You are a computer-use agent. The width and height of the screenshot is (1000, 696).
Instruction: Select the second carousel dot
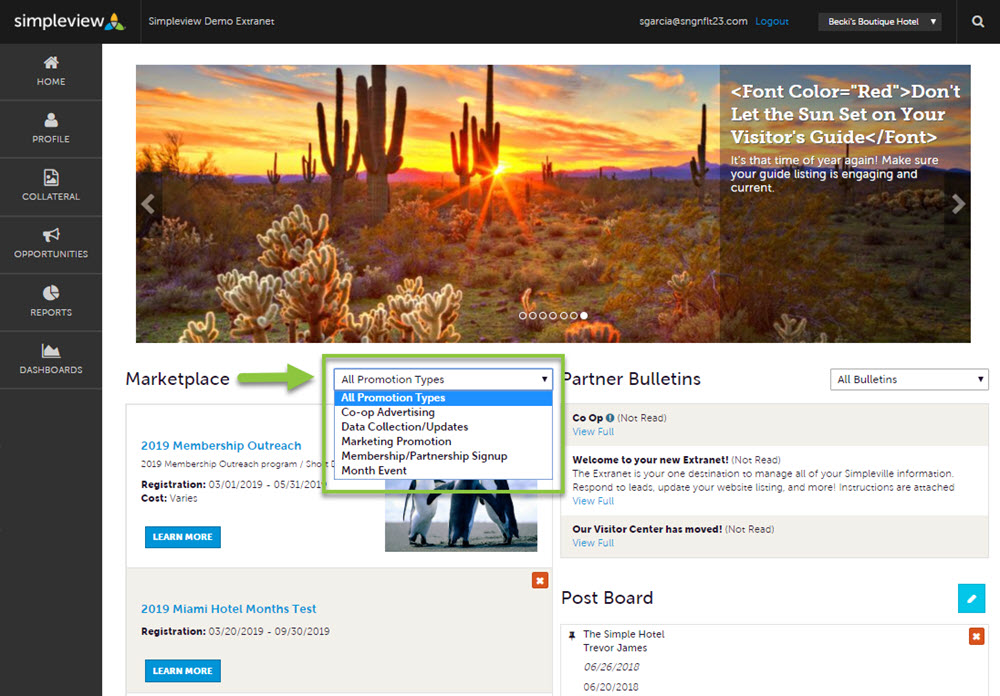(533, 315)
